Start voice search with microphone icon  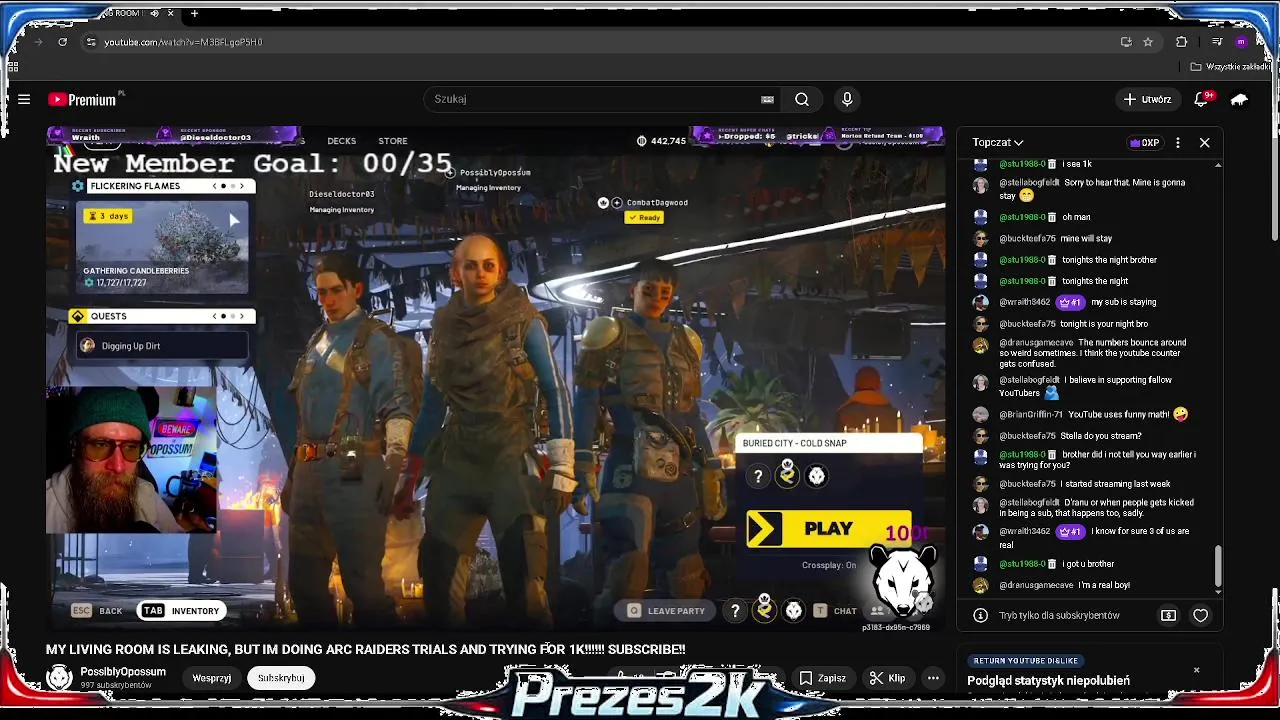pyautogui.click(x=847, y=99)
